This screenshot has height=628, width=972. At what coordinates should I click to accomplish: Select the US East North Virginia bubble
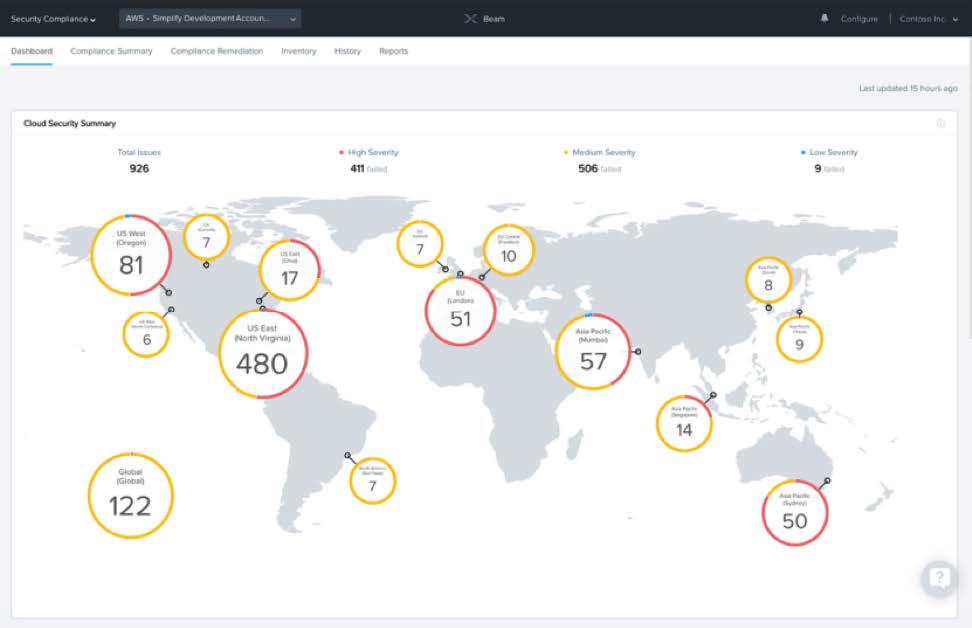click(262, 354)
